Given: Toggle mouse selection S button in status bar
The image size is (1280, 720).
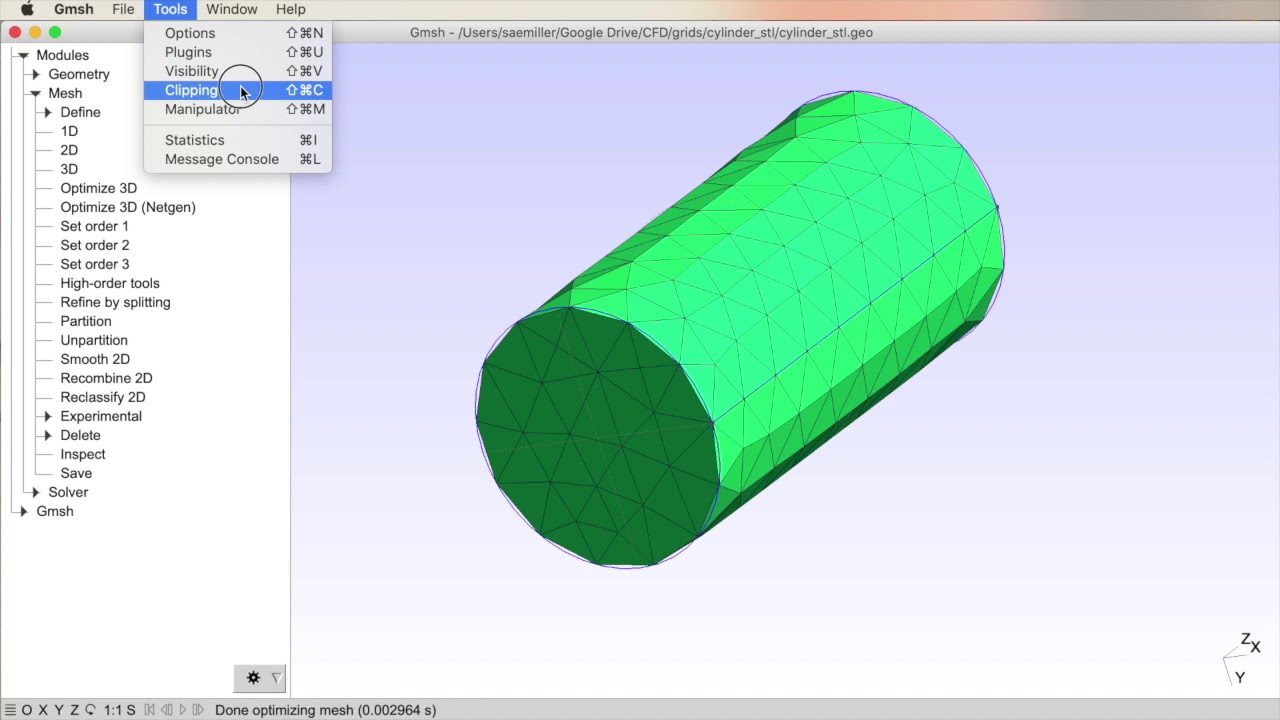Looking at the screenshot, I should click(x=131, y=710).
